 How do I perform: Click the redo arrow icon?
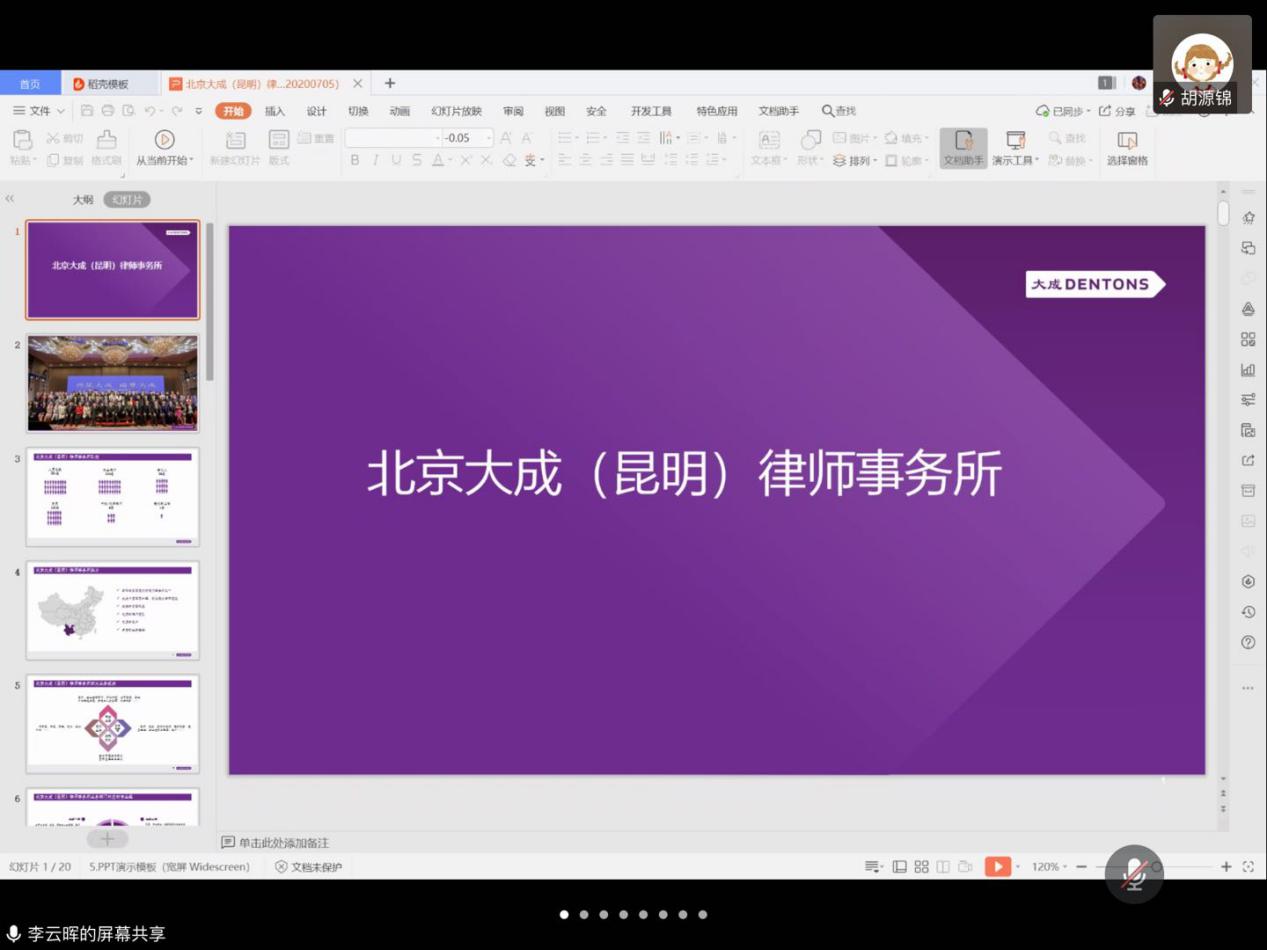177,111
